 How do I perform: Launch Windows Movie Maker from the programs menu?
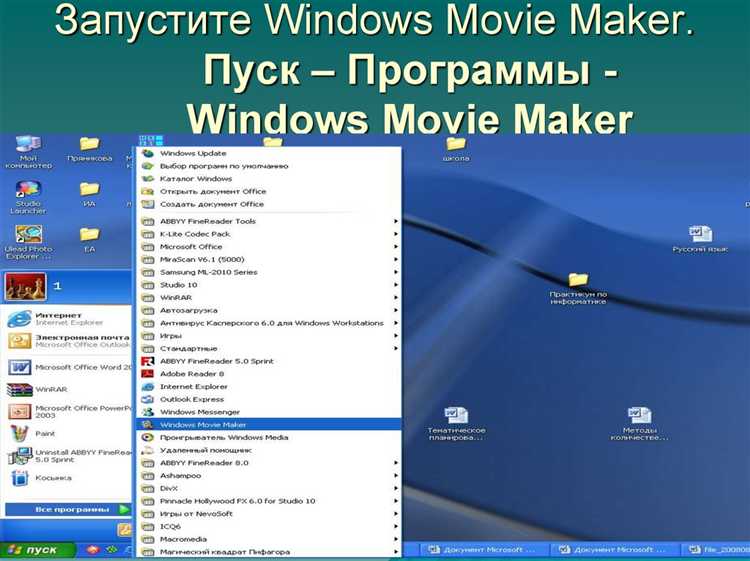point(269,425)
